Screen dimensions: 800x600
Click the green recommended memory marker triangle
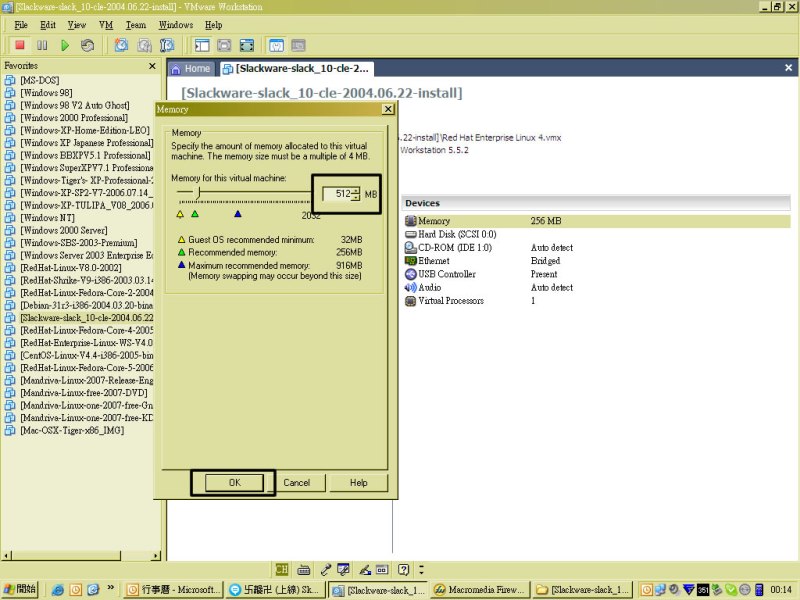(195, 214)
